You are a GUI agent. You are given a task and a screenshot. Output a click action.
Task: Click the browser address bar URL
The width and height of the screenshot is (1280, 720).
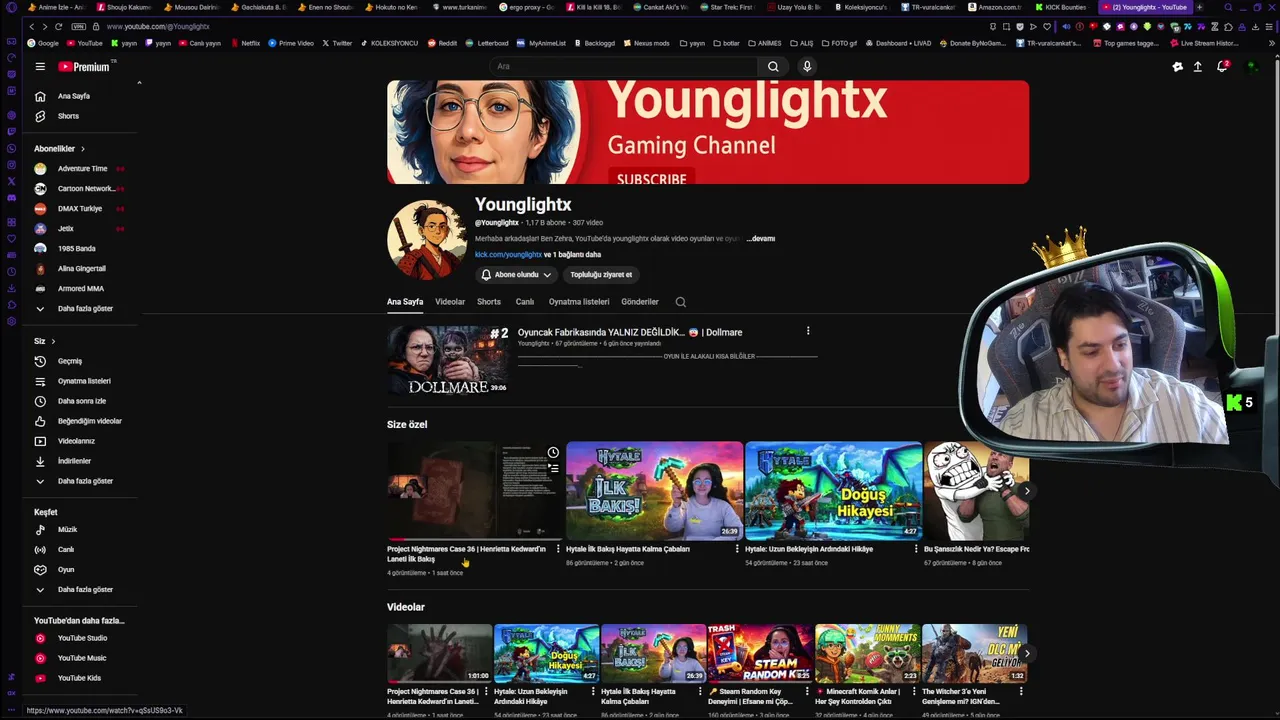pos(158,26)
